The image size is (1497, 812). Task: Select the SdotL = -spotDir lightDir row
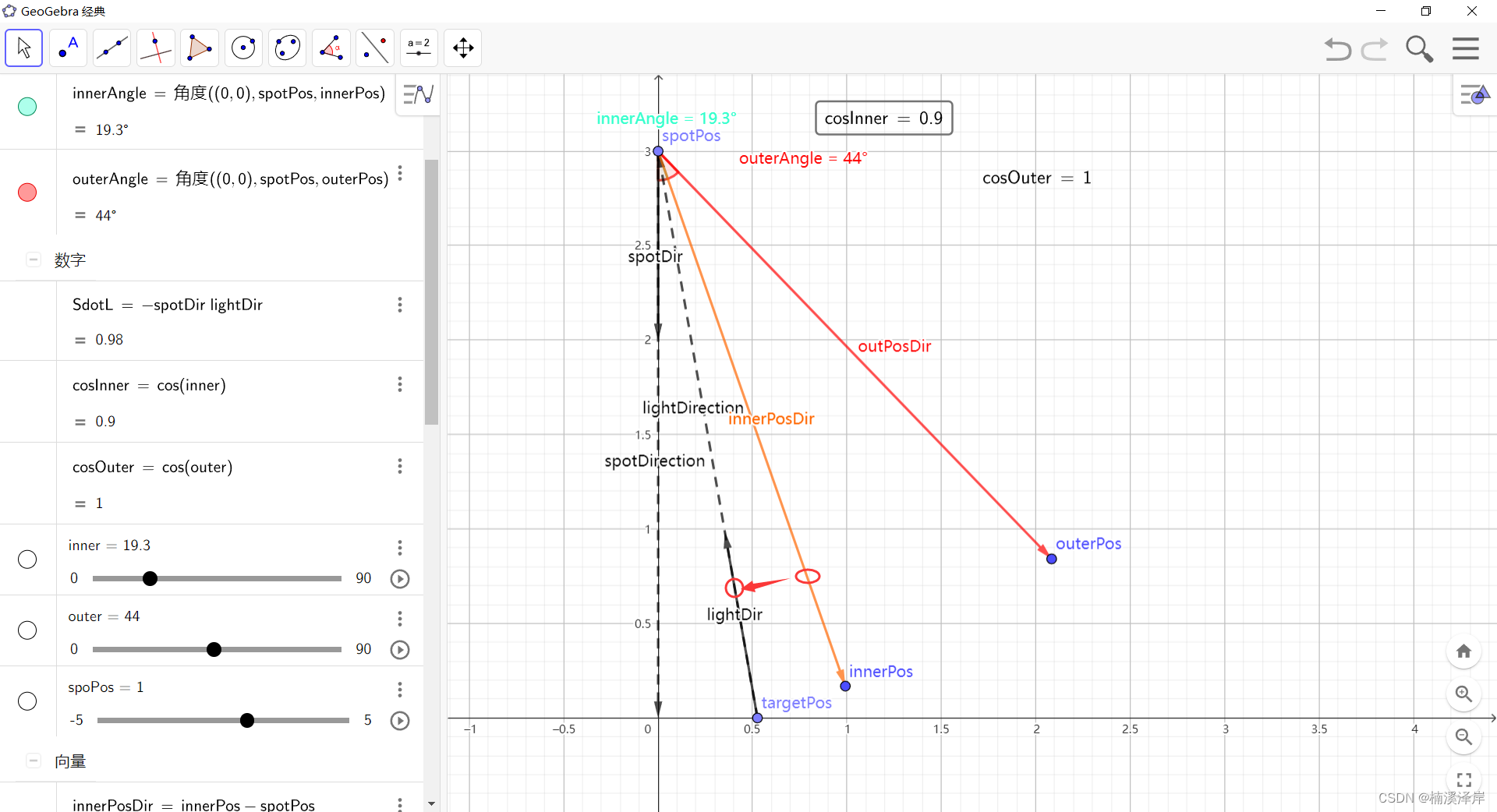click(212, 321)
